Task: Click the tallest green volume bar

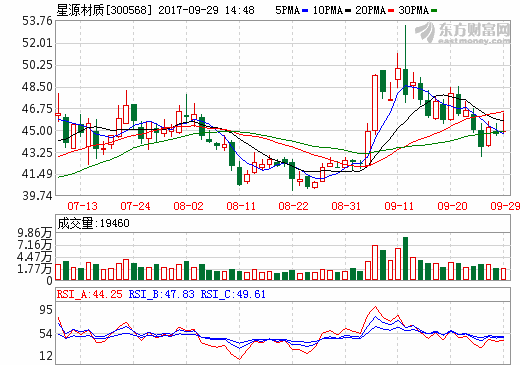Action: click(405, 258)
